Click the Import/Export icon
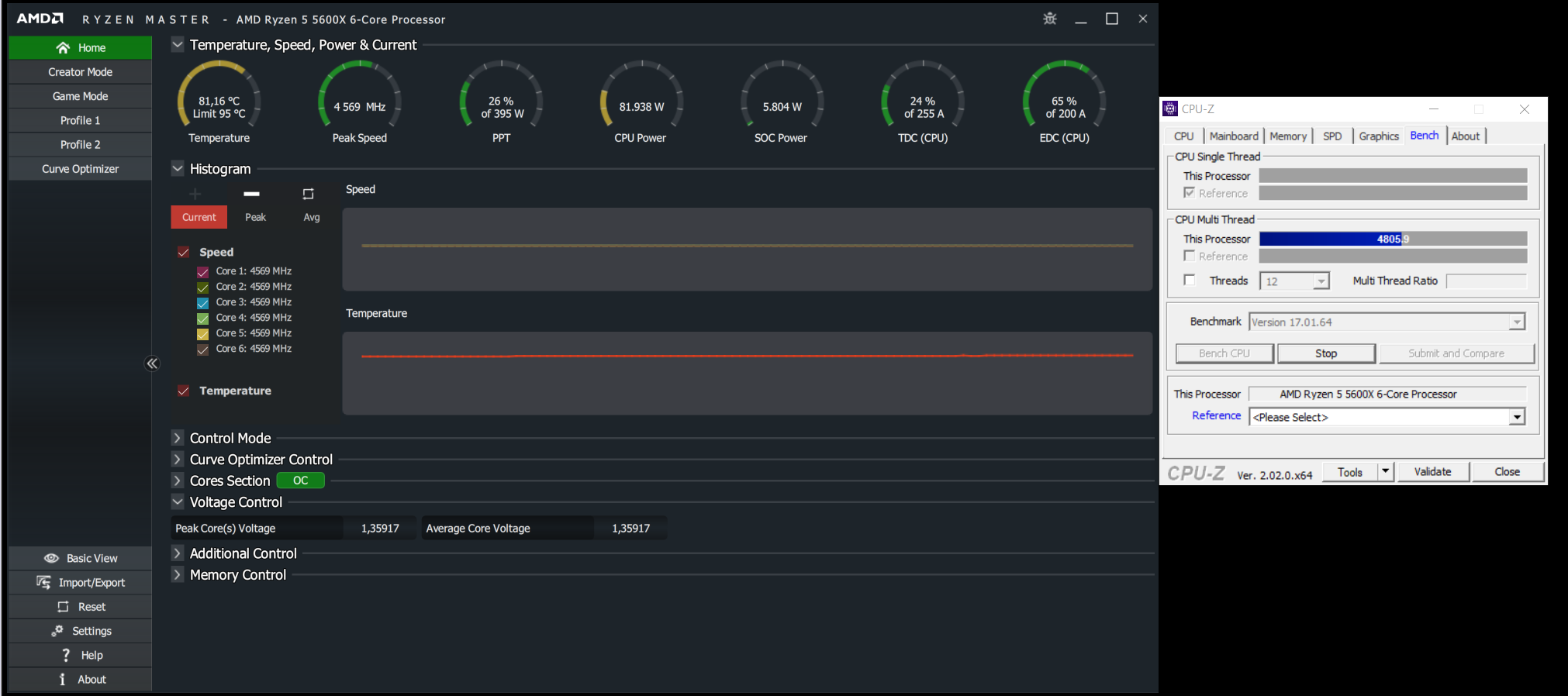Viewport: 1568px width, 696px height. 43,582
